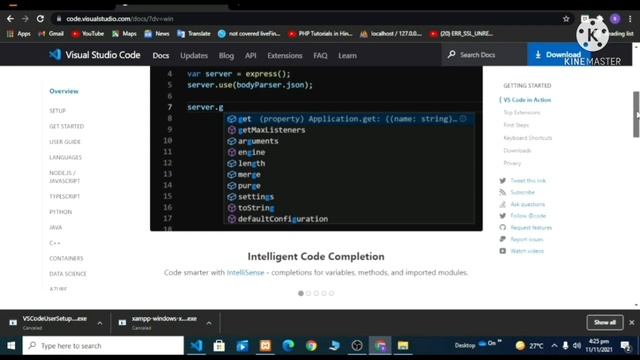Open Google Chrome from taskbar

click(x=311, y=346)
